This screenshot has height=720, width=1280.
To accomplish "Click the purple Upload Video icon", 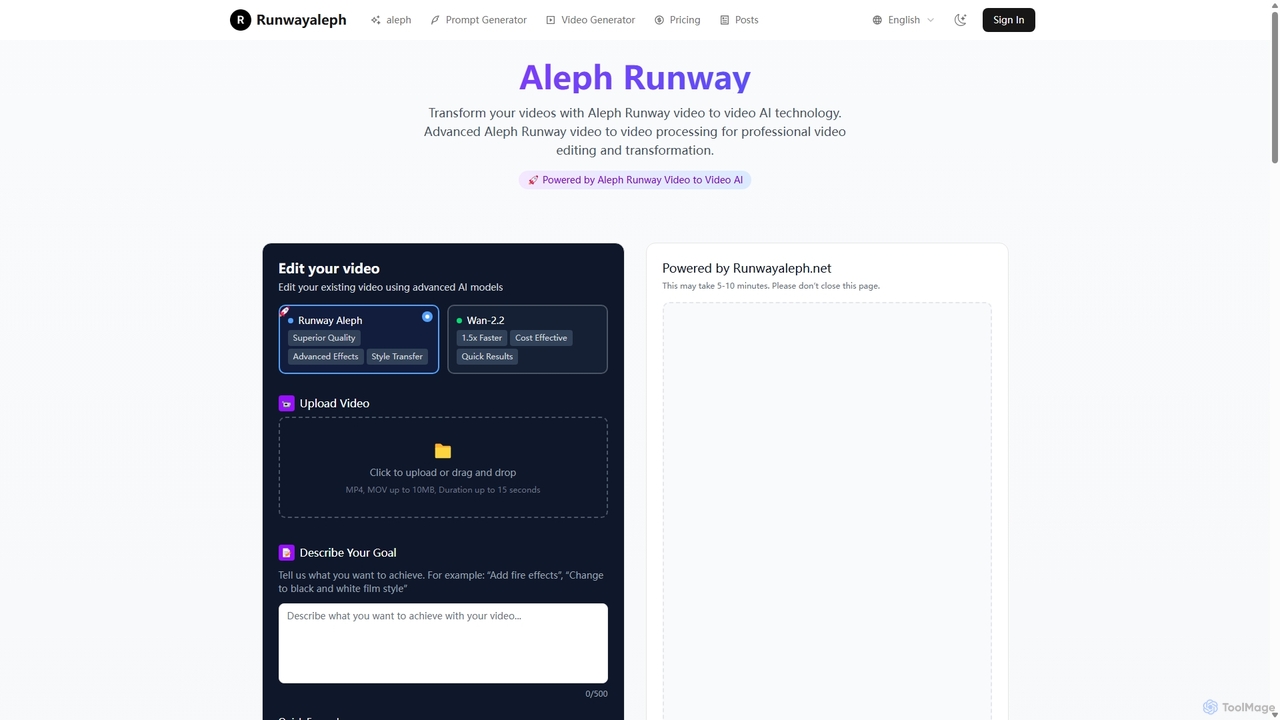I will (x=286, y=404).
